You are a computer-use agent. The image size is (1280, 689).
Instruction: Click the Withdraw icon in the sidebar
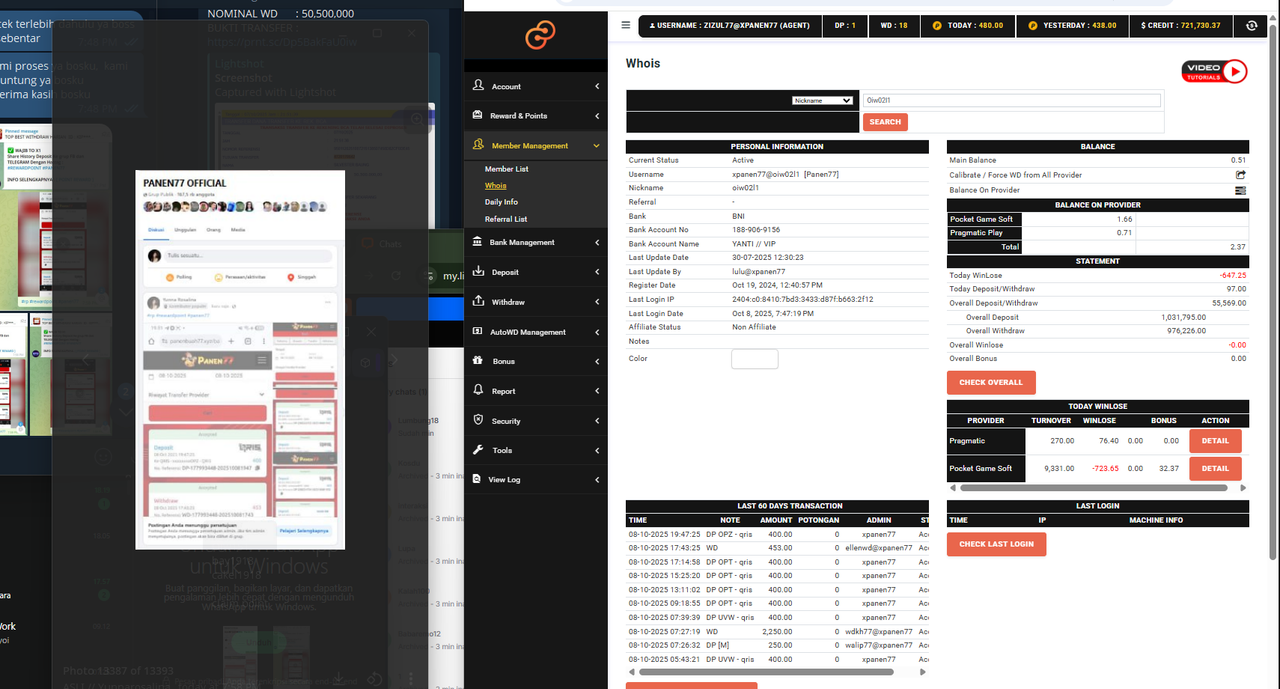point(479,301)
